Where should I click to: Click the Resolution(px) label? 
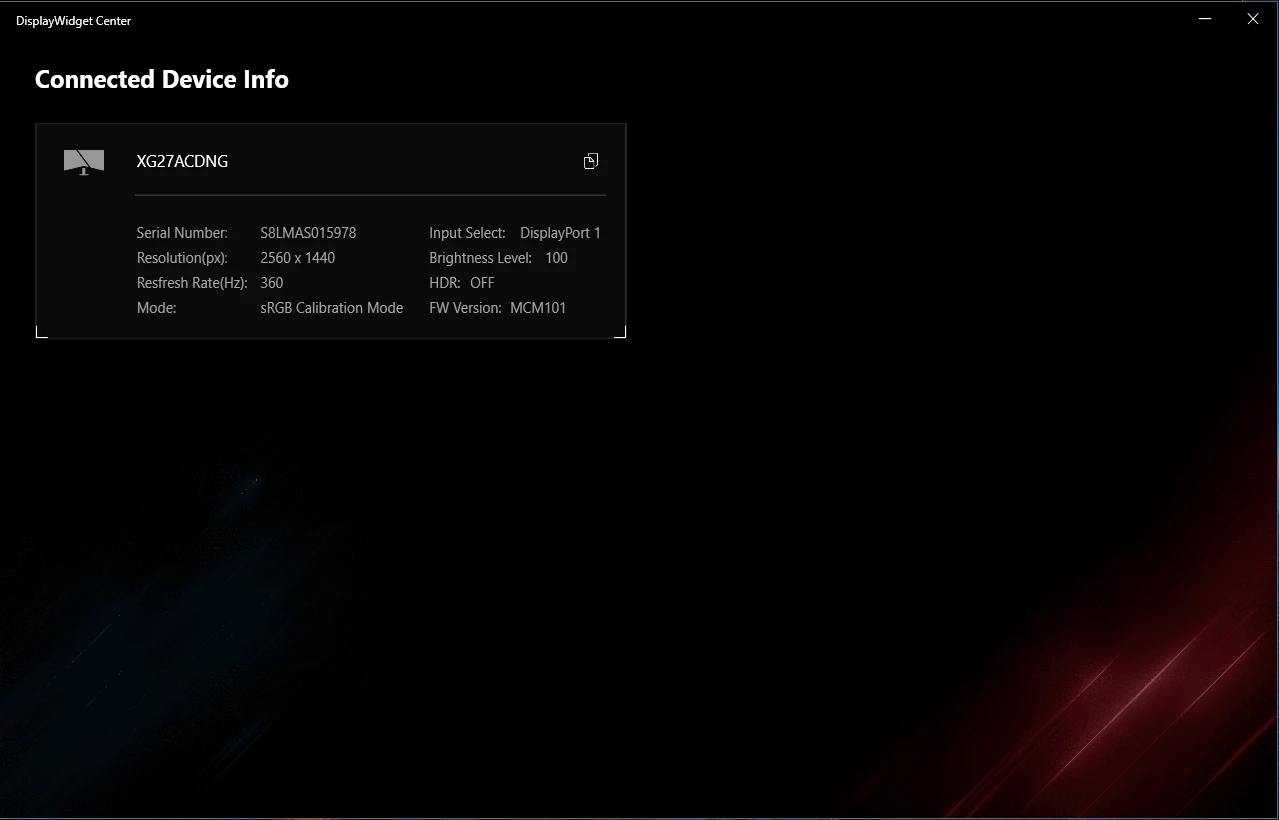point(182,258)
